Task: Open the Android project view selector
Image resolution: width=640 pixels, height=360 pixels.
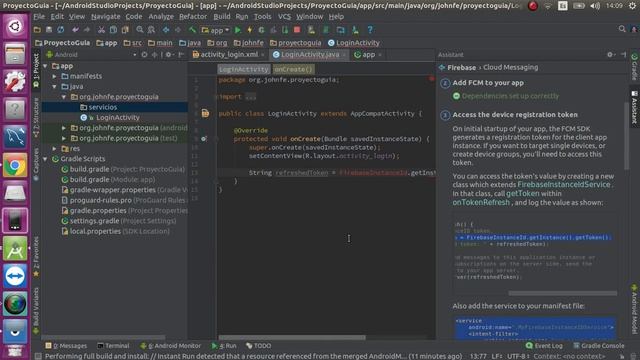Action: (91, 55)
